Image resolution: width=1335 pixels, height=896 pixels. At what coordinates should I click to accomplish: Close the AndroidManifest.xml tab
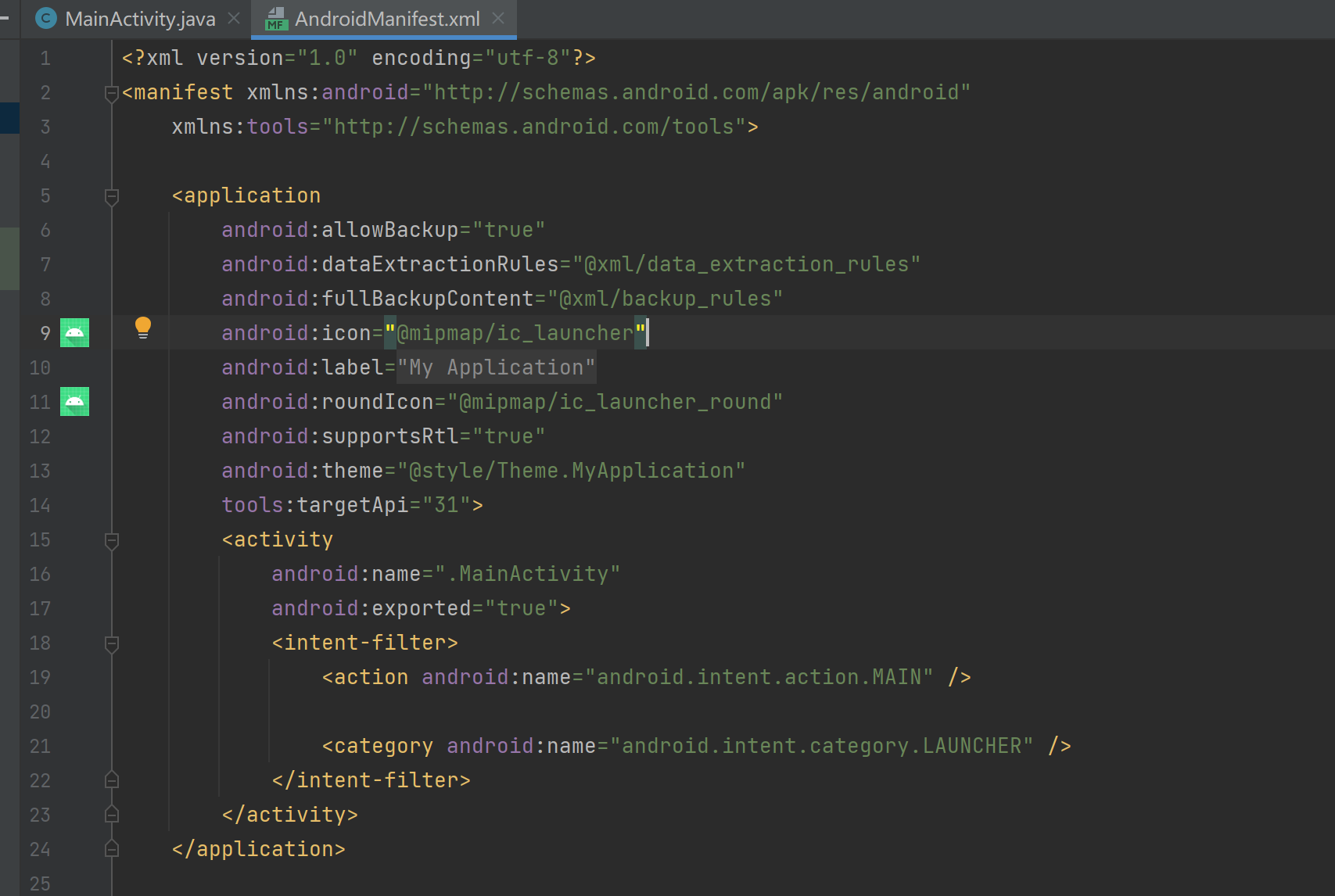(x=498, y=18)
